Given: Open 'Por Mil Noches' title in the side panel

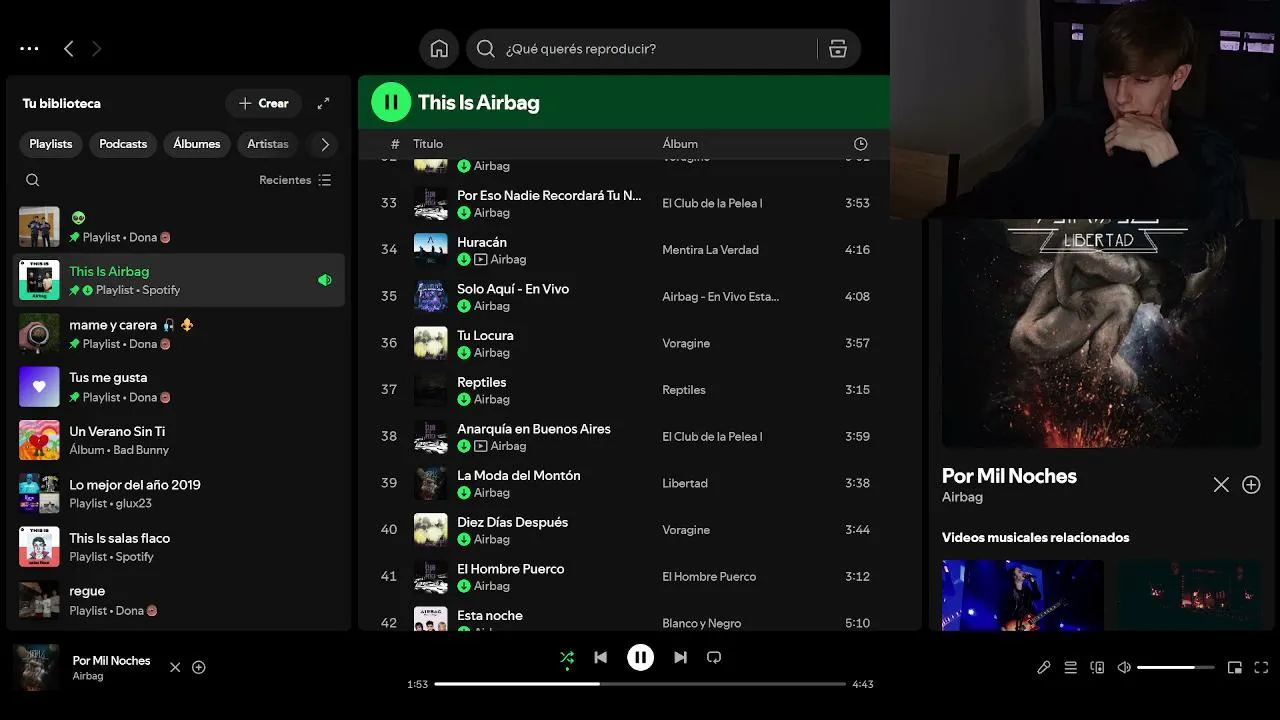Looking at the screenshot, I should click(x=1009, y=476).
